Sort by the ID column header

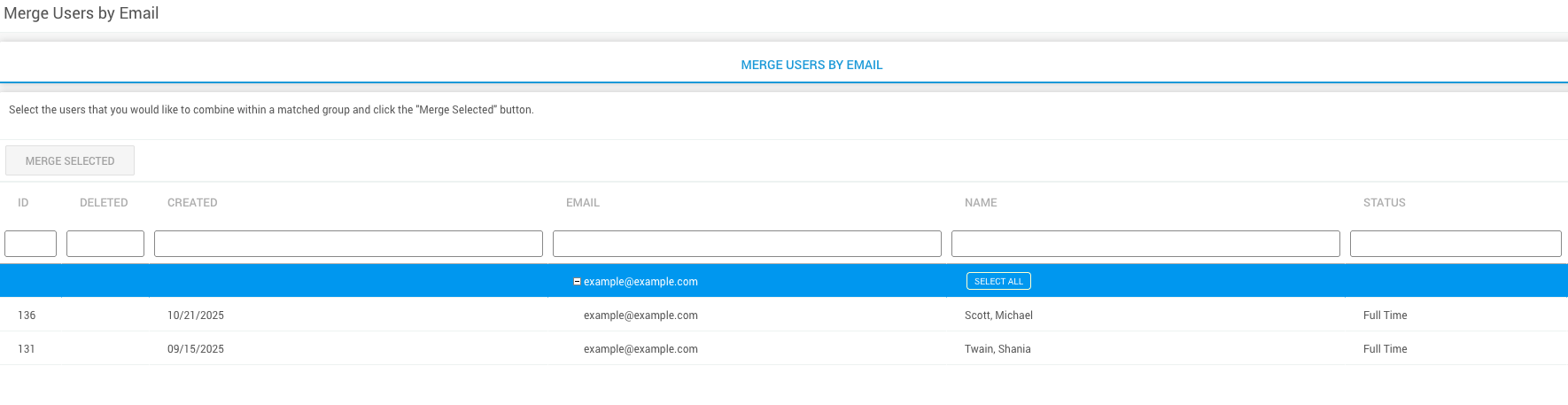click(23, 203)
